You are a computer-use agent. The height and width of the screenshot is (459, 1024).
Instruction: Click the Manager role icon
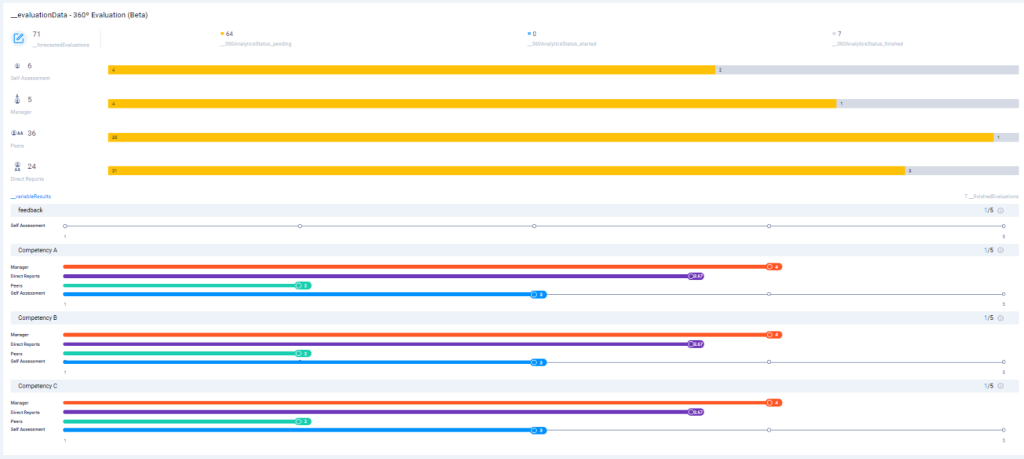[x=17, y=99]
